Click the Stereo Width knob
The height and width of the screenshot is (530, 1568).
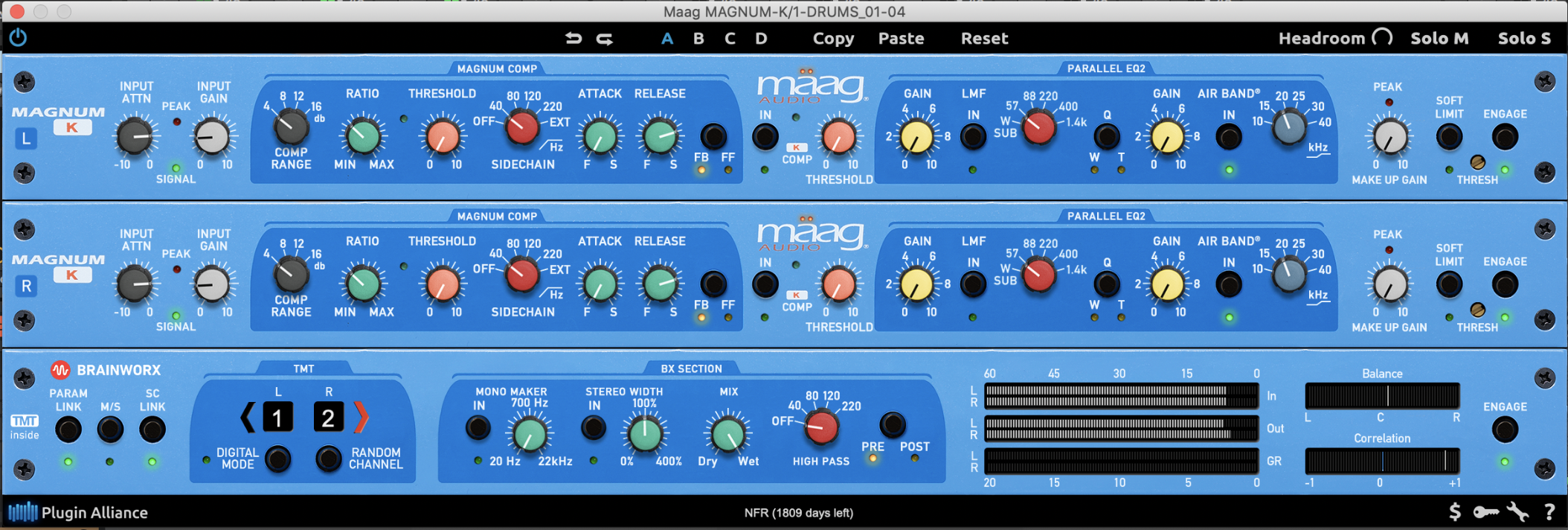(x=644, y=435)
